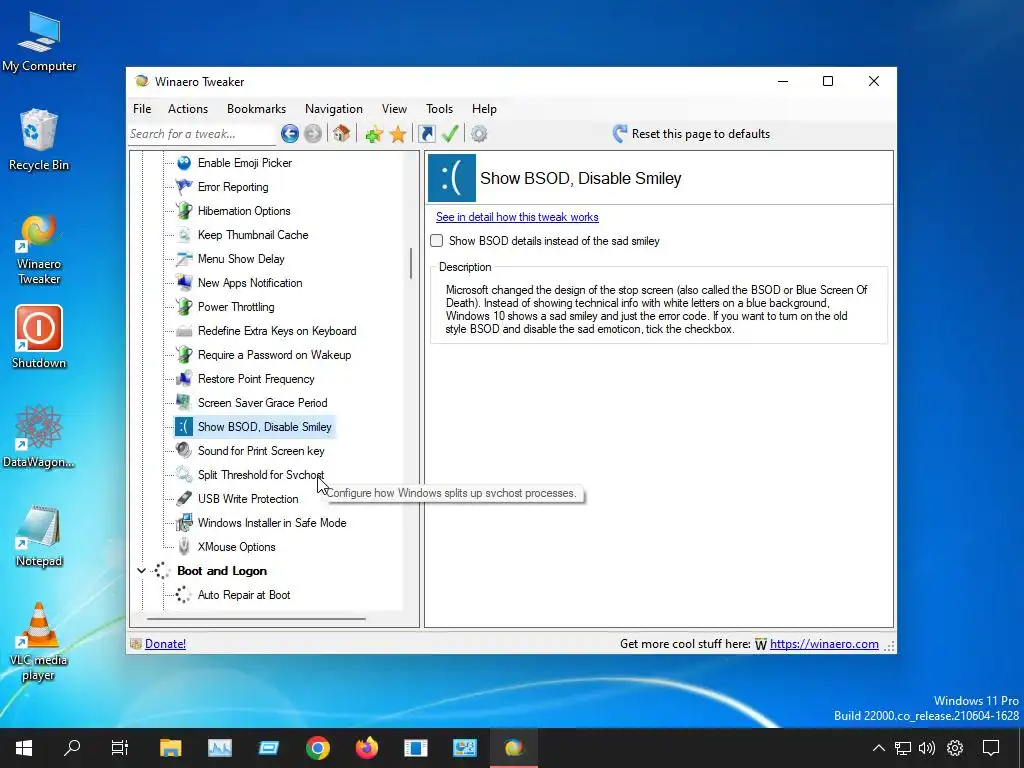Viewport: 1024px width, 768px height.
Task: Click the volume speaker tray icon
Action: [927, 748]
